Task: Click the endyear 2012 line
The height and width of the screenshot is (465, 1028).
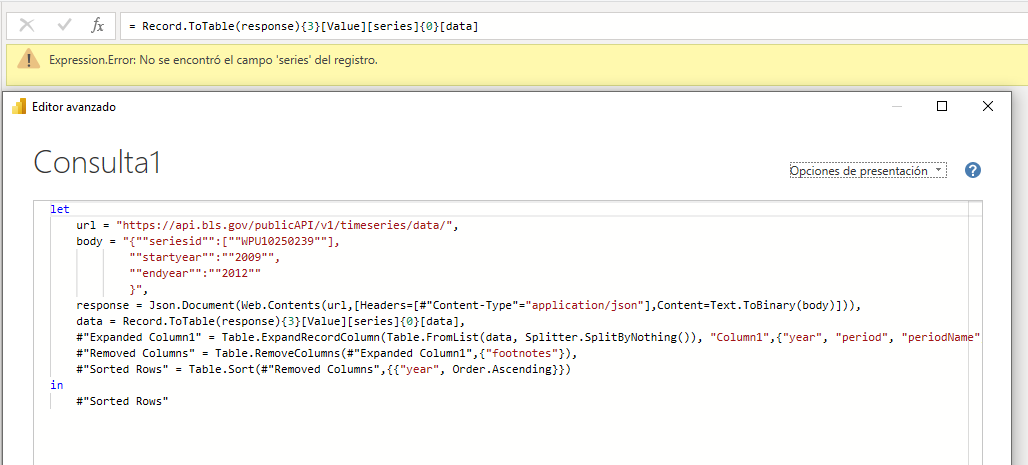Action: coord(195,273)
